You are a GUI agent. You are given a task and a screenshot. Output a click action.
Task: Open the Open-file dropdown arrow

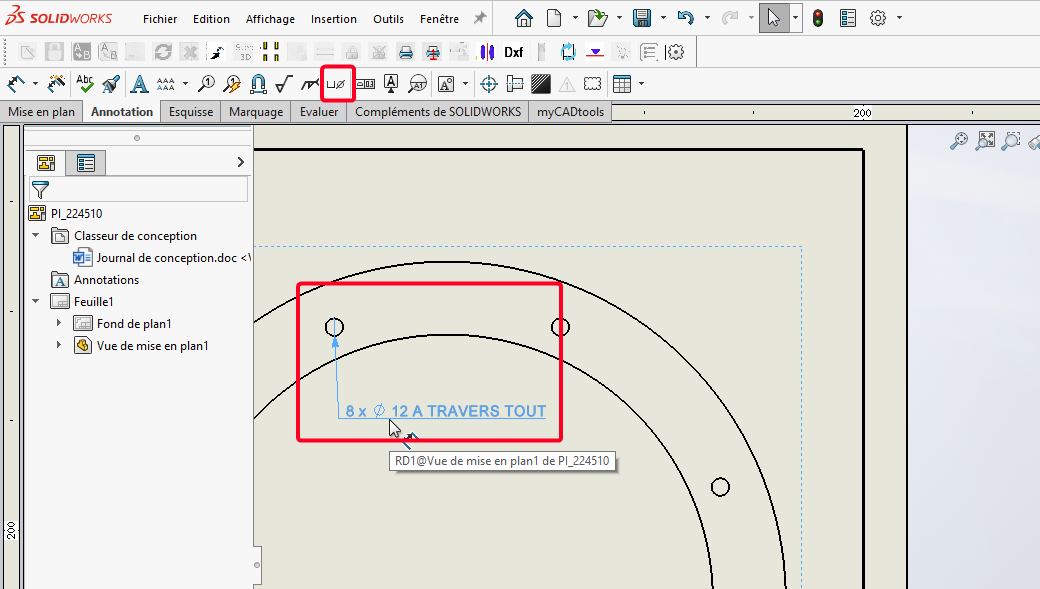(x=619, y=18)
